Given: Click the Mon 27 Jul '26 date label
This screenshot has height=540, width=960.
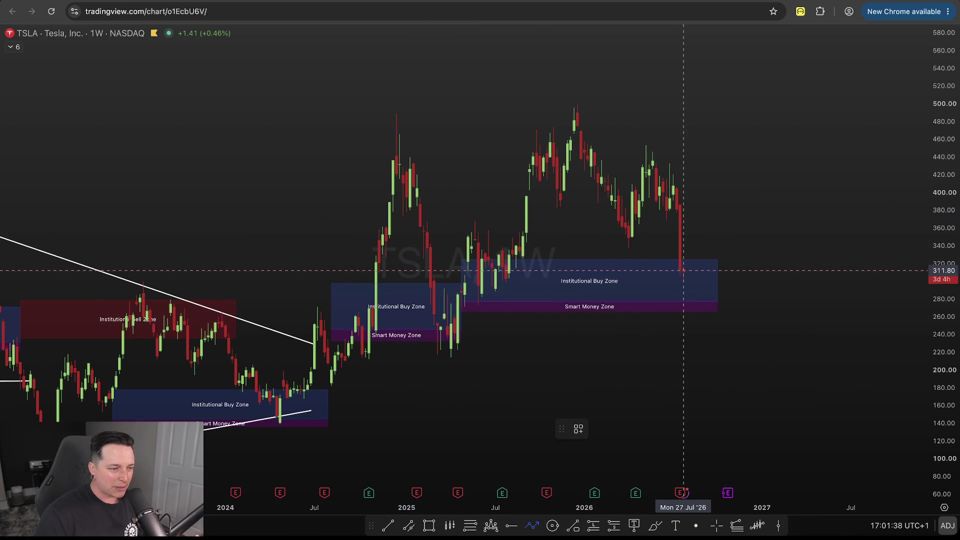Looking at the screenshot, I should (x=683, y=508).
